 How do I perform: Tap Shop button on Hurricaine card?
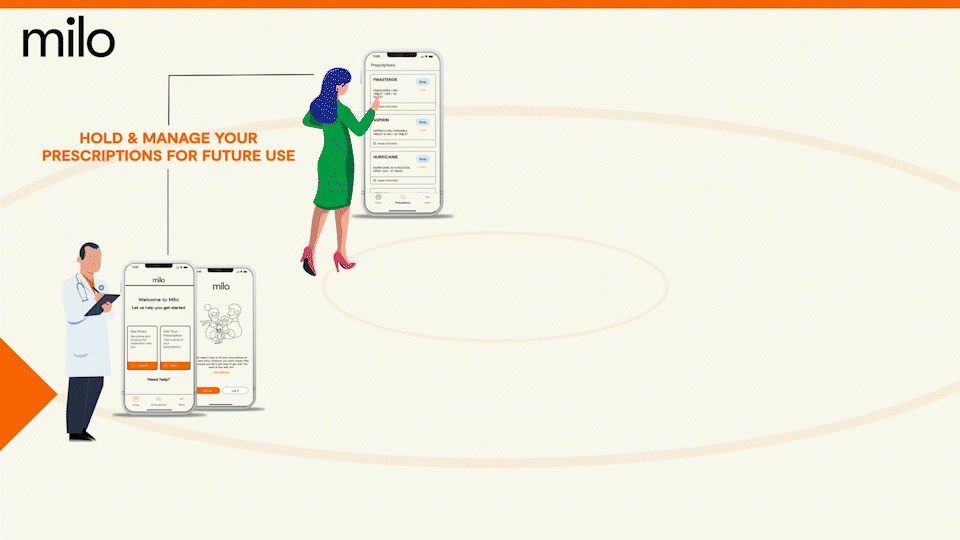[x=422, y=159]
